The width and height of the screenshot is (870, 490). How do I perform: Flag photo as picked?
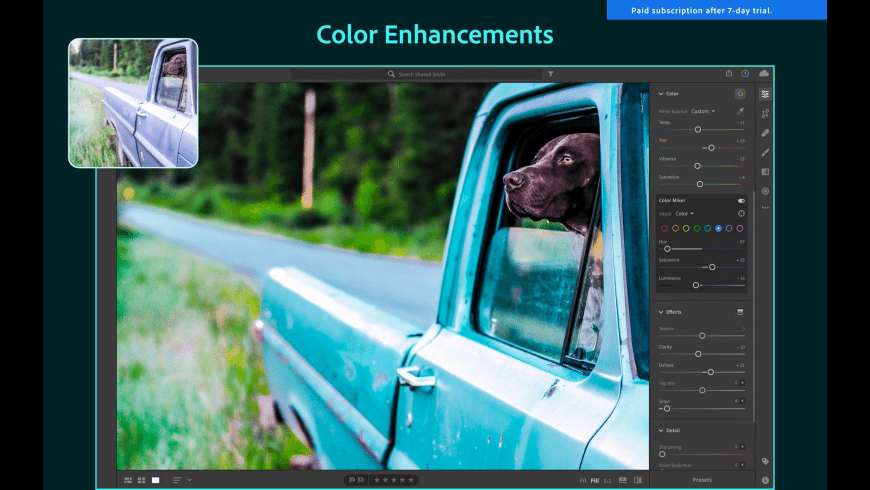352,480
